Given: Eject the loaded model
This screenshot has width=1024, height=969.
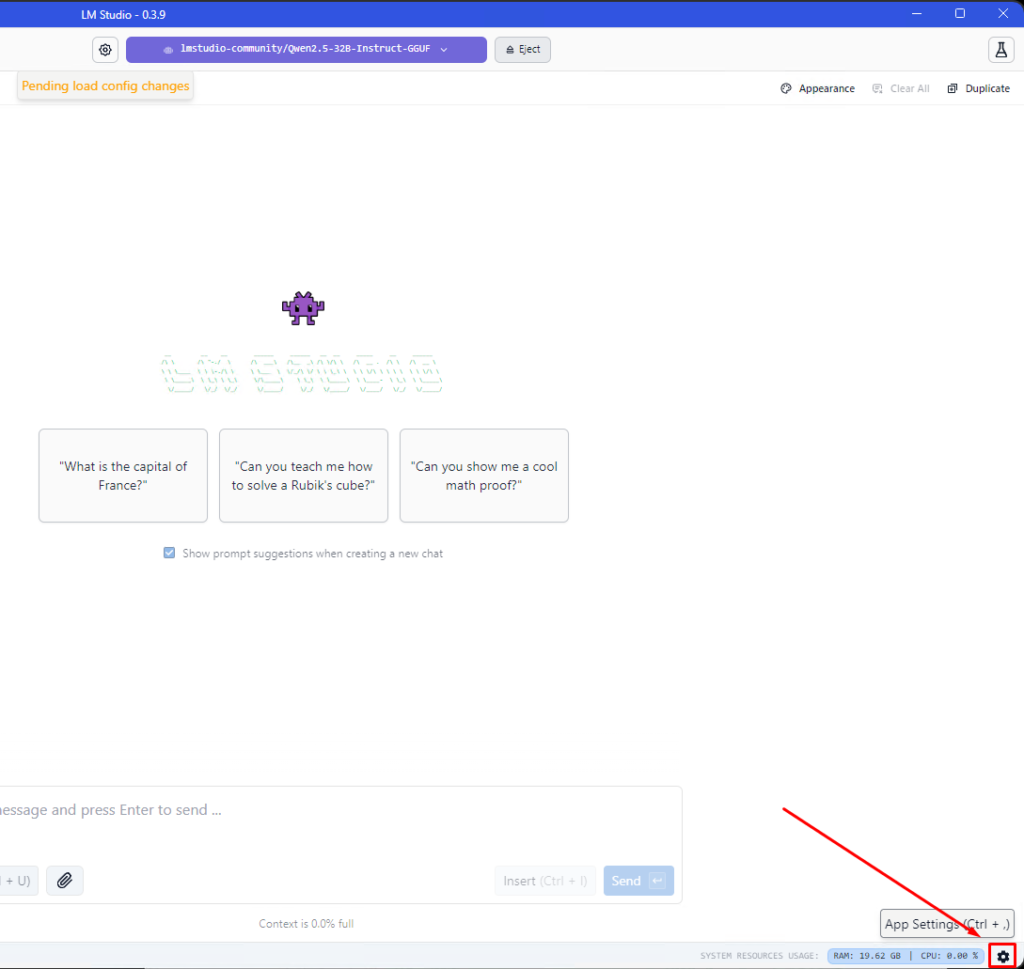Looking at the screenshot, I should (x=522, y=50).
